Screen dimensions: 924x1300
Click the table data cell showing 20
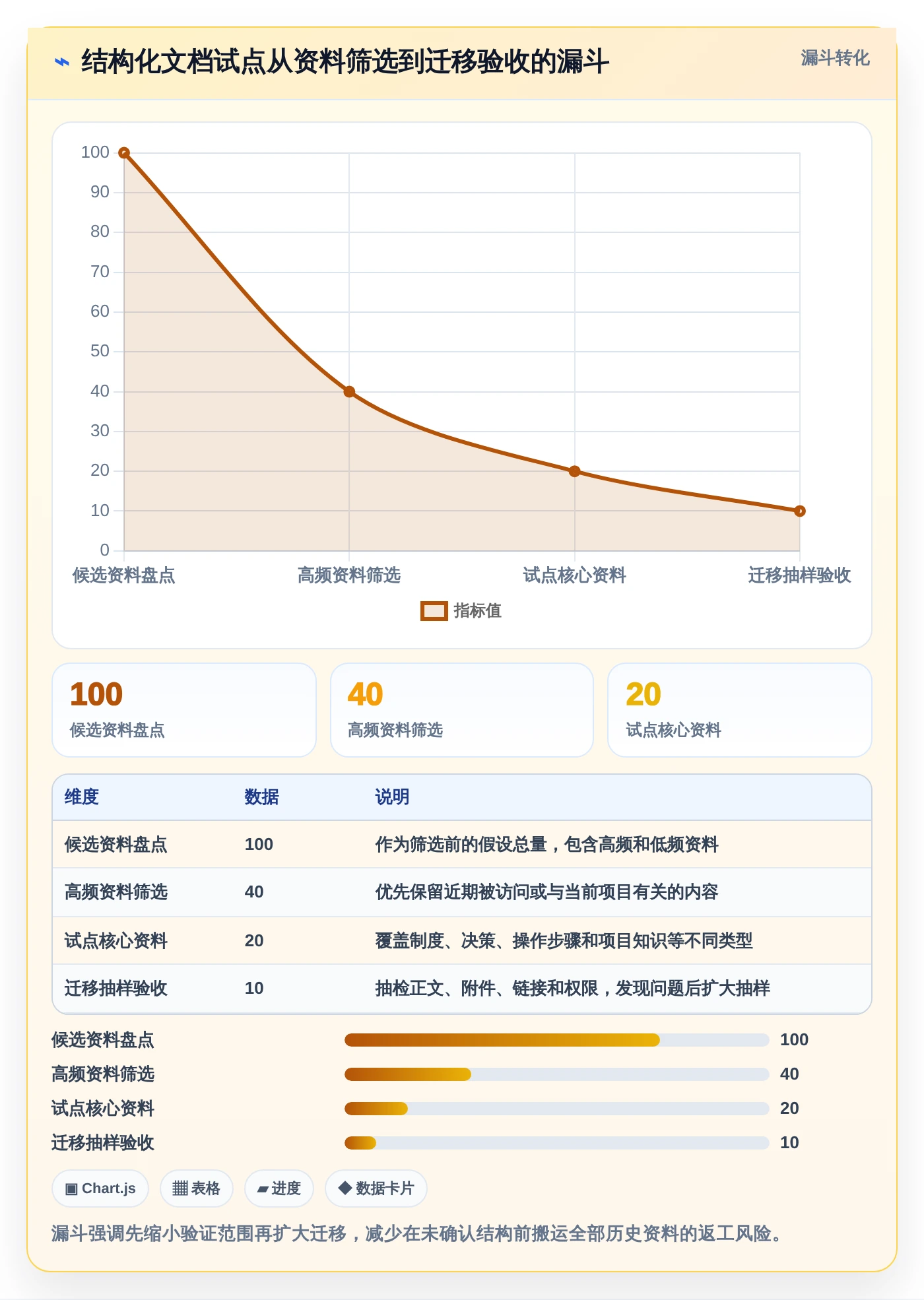click(x=254, y=941)
